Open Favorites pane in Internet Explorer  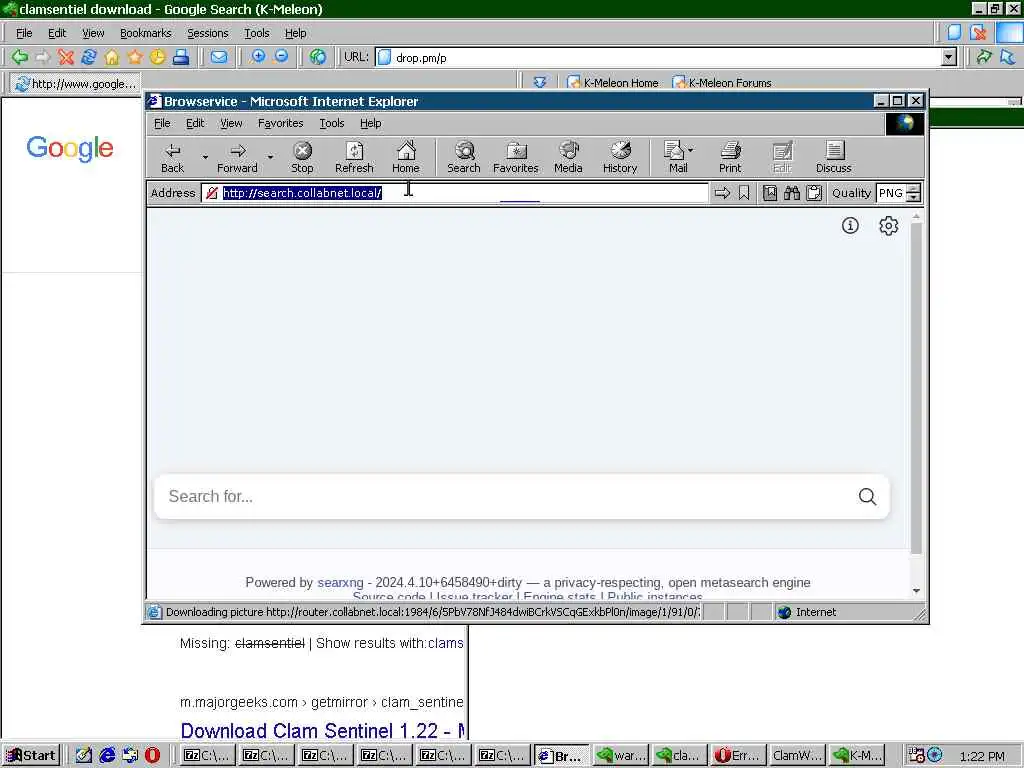[516, 158]
